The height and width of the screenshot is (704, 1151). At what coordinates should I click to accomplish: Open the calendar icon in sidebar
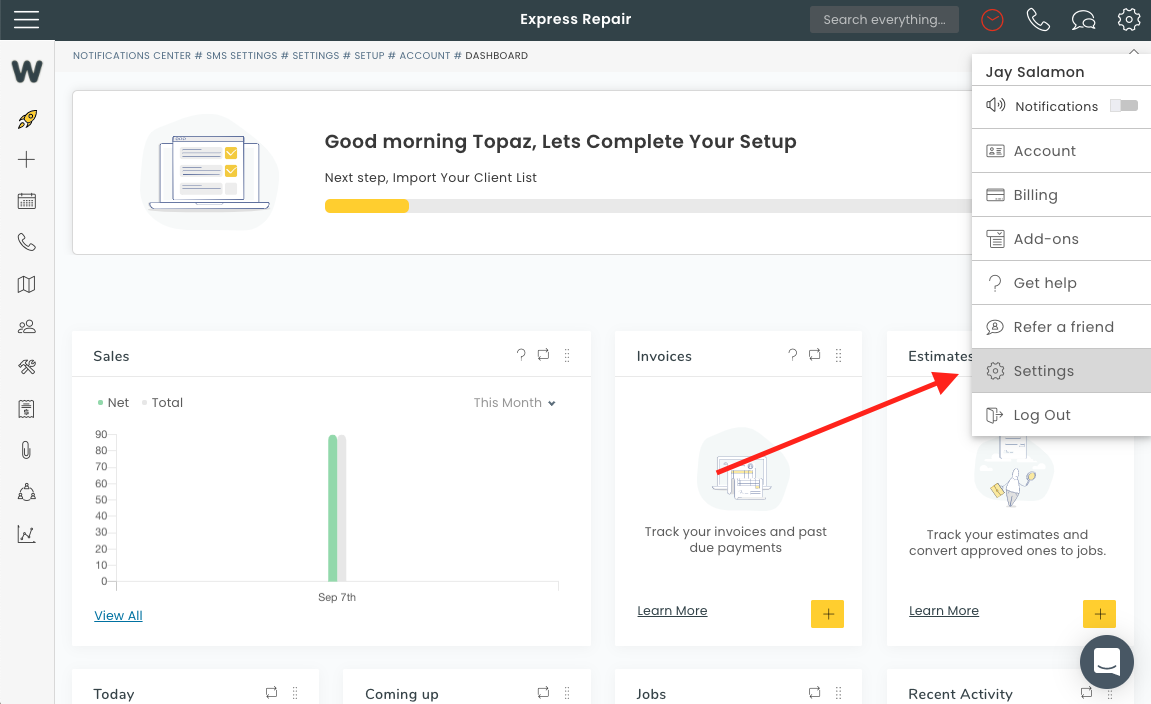[27, 201]
